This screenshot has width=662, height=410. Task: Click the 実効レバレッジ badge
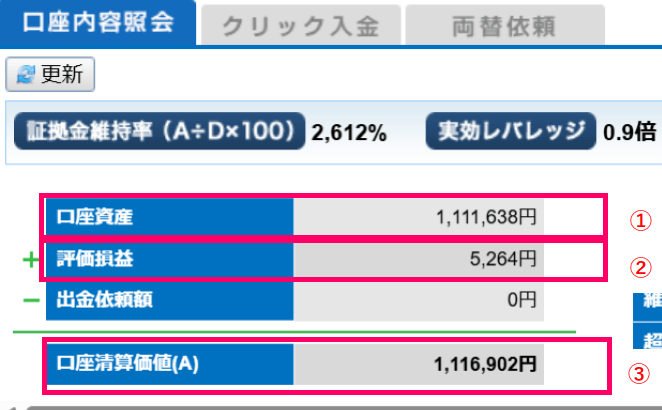[x=511, y=131]
